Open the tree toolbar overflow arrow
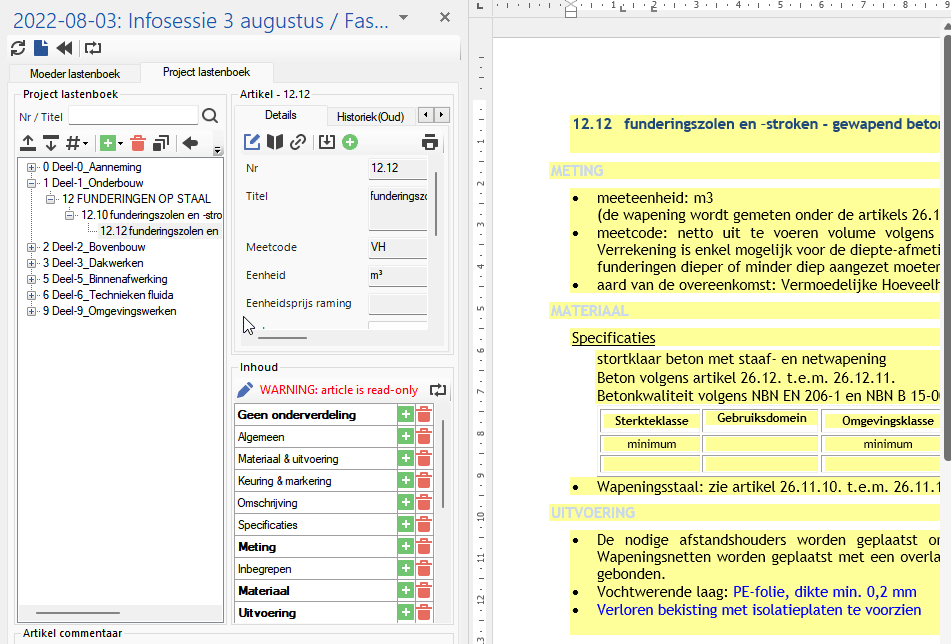Viewport: 951px width, 644px height. coord(217,150)
